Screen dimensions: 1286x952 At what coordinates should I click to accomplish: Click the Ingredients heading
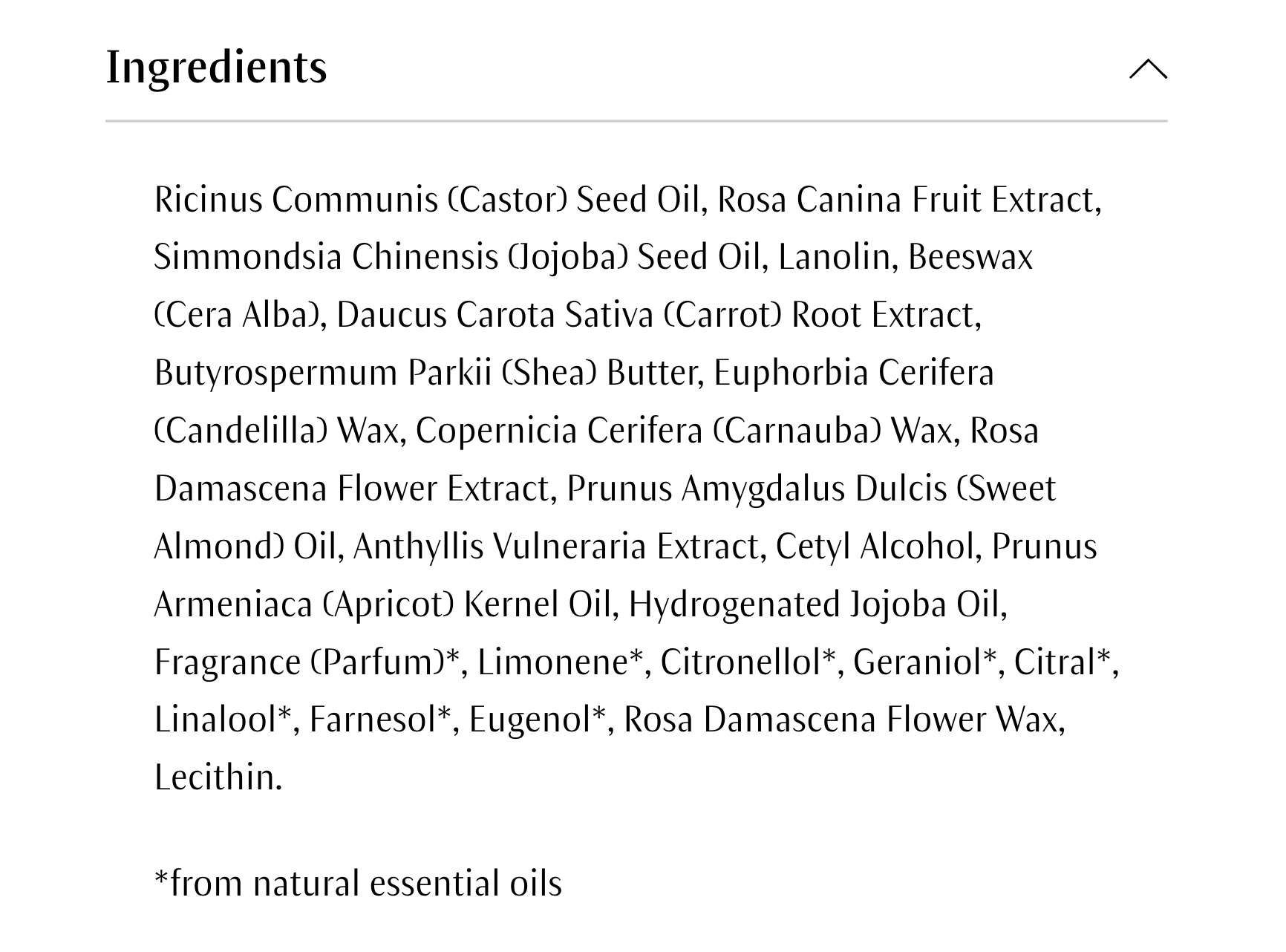(216, 68)
